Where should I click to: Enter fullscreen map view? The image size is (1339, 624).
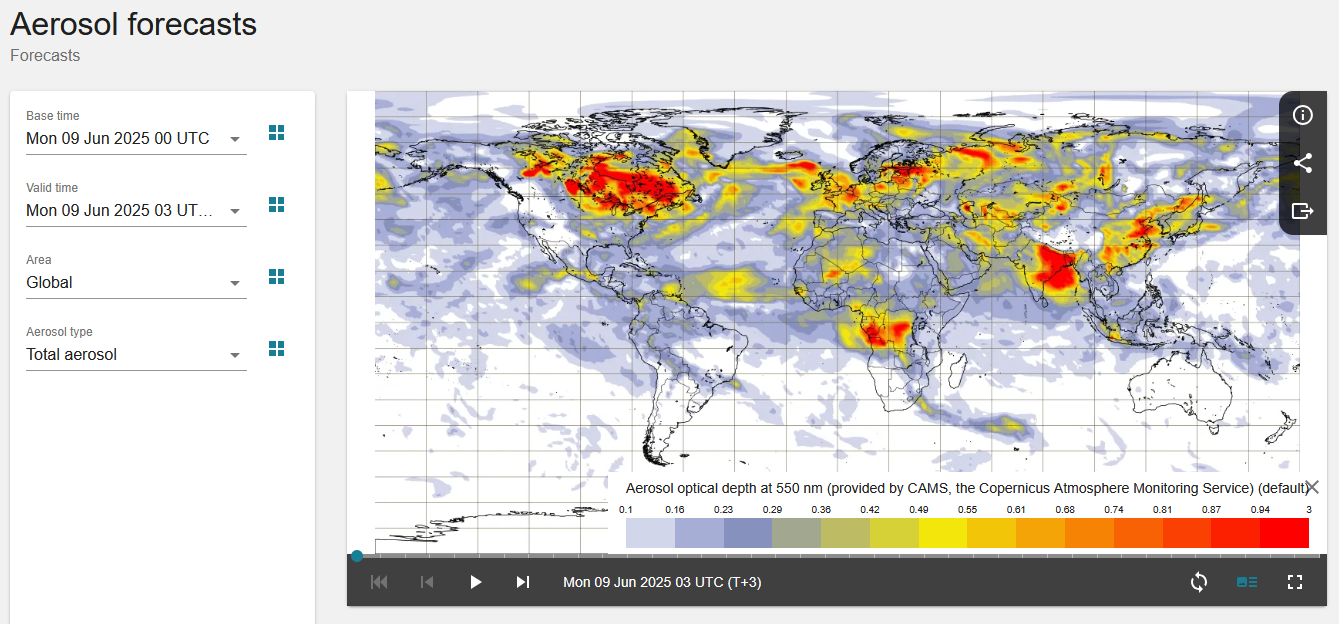(x=1295, y=582)
